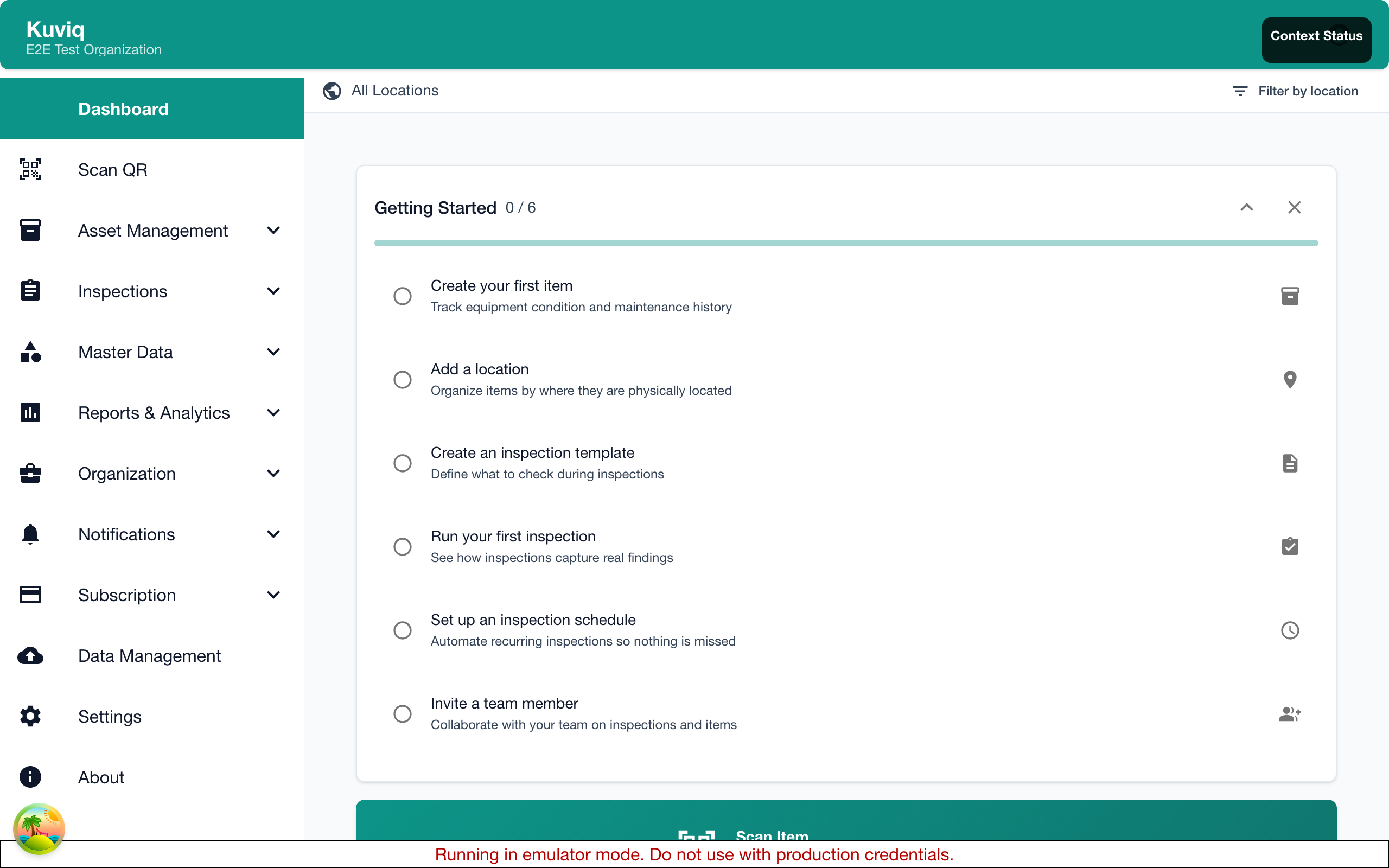The height and width of the screenshot is (868, 1389).
Task: Toggle the Create an inspection template circle
Action: (x=403, y=463)
